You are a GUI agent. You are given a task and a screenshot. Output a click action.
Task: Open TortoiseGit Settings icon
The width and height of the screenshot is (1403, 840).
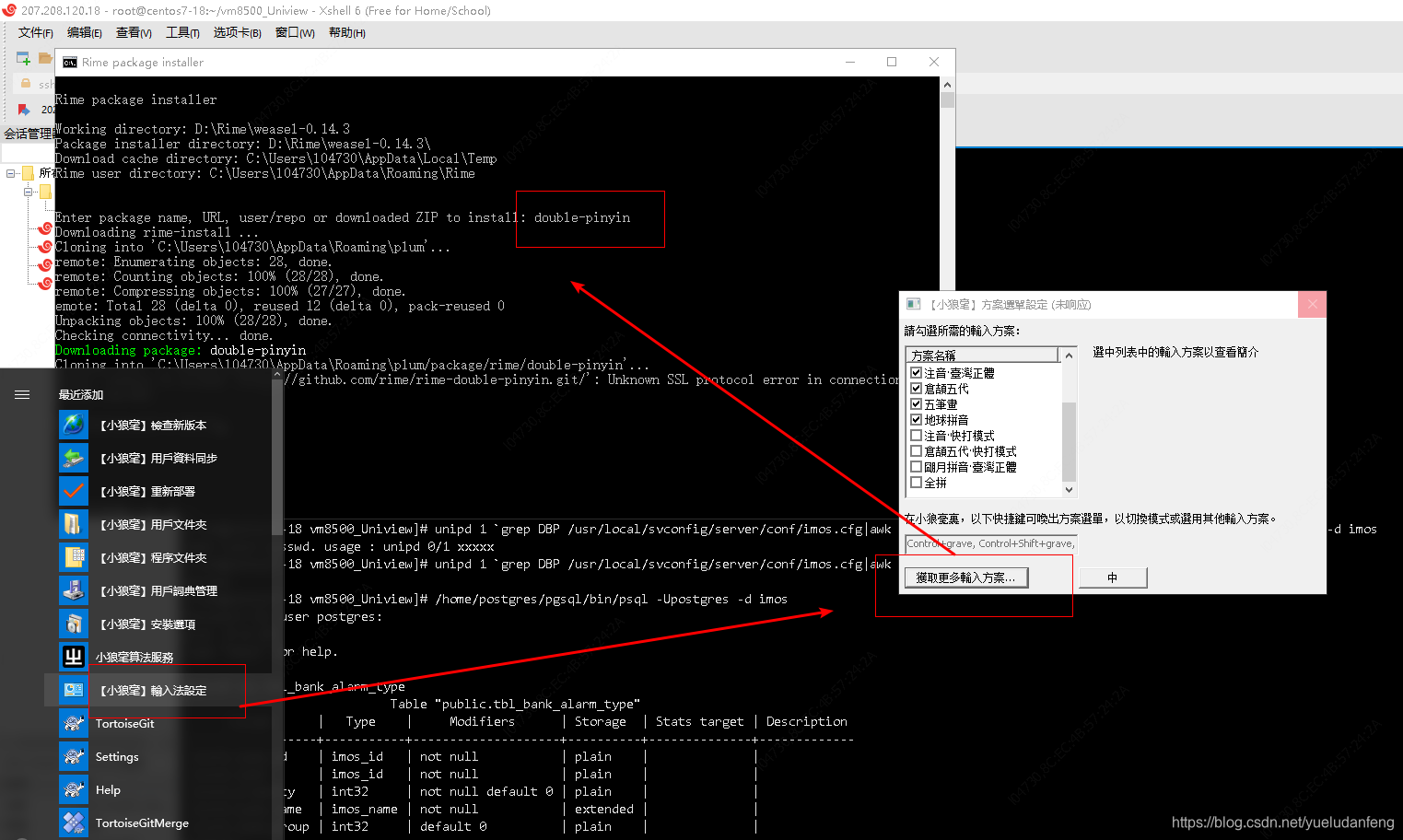point(74,756)
